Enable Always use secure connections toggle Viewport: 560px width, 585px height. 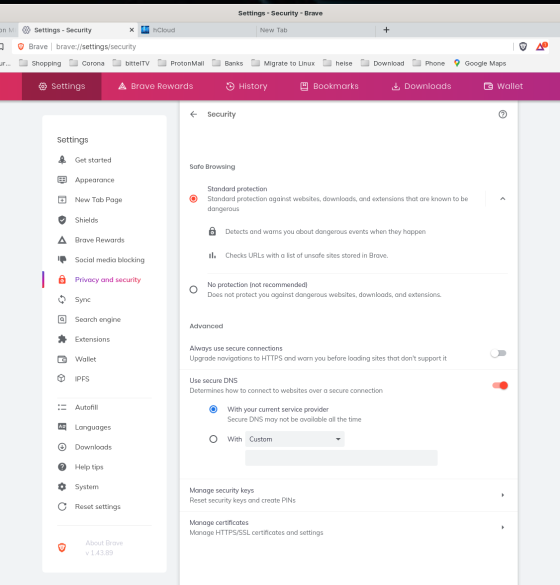click(x=498, y=353)
